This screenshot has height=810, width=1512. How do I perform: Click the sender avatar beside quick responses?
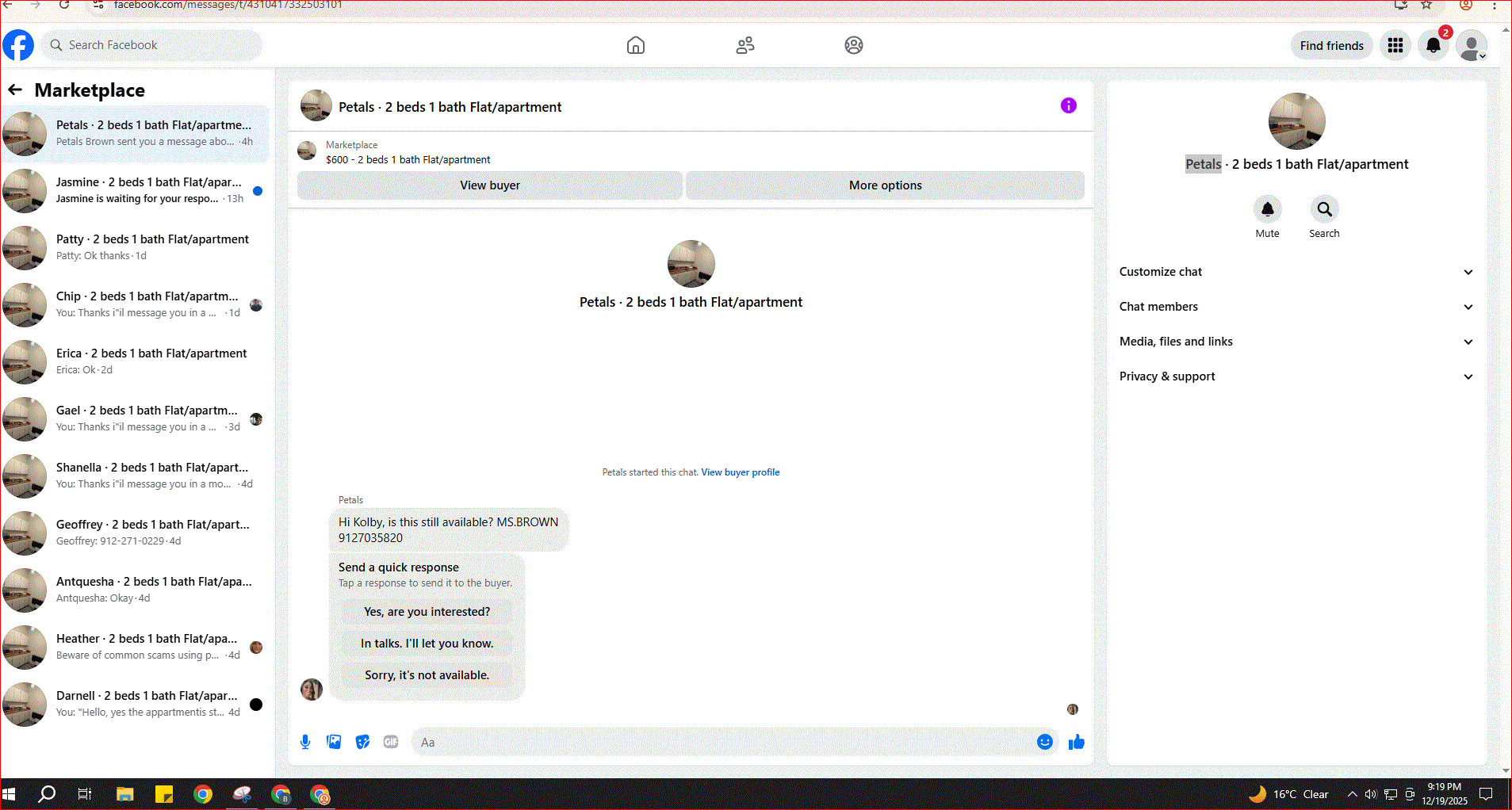[312, 689]
